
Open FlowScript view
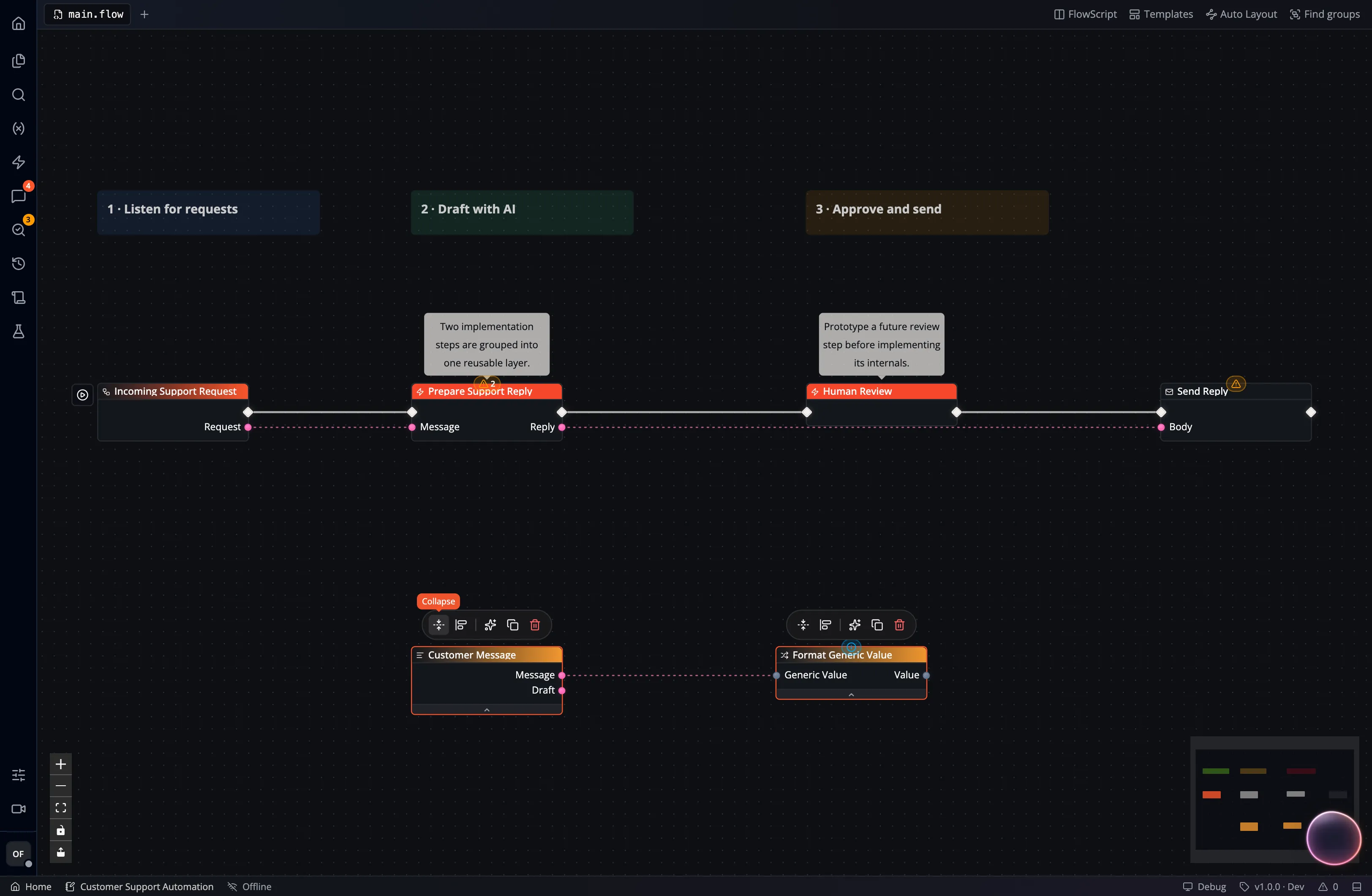pos(1086,14)
